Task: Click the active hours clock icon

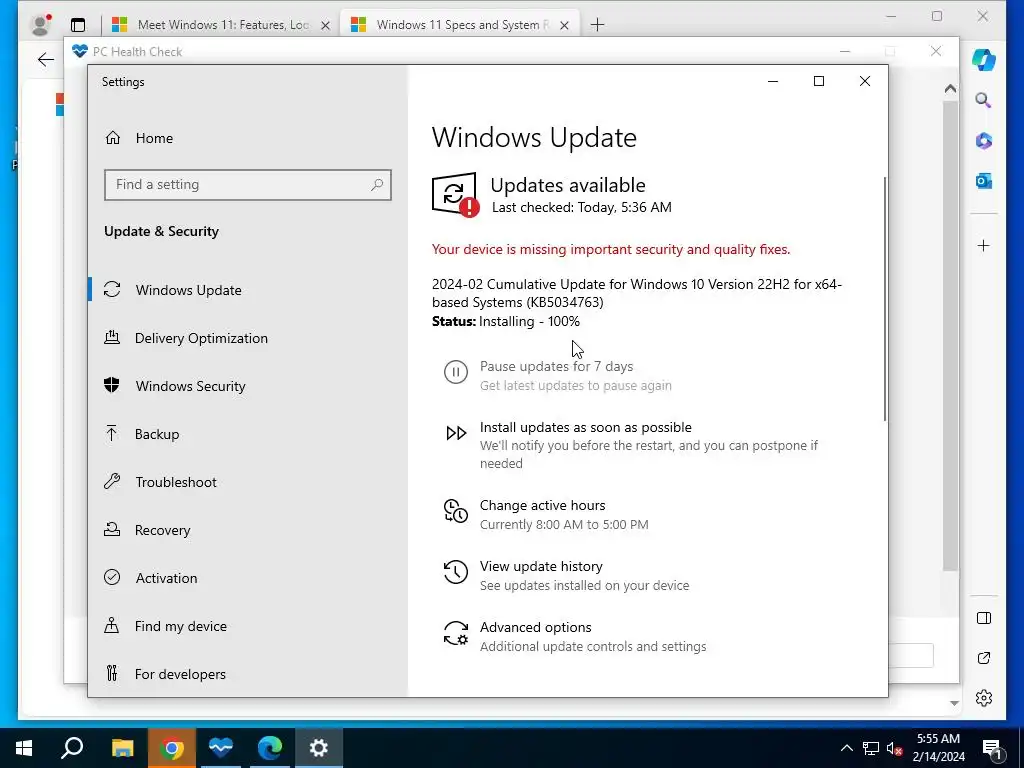Action: tap(456, 511)
